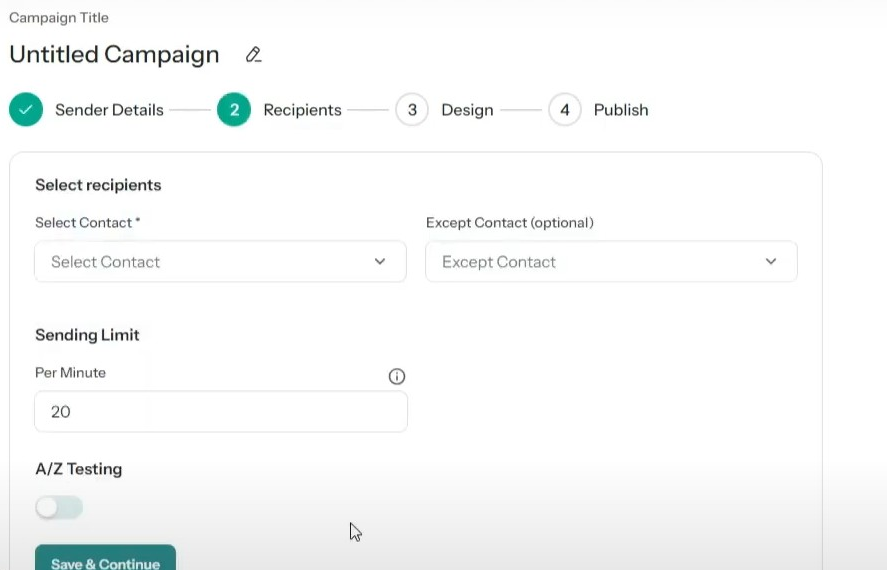The width and height of the screenshot is (887, 570).
Task: Switch to the Design step label
Action: point(467,110)
